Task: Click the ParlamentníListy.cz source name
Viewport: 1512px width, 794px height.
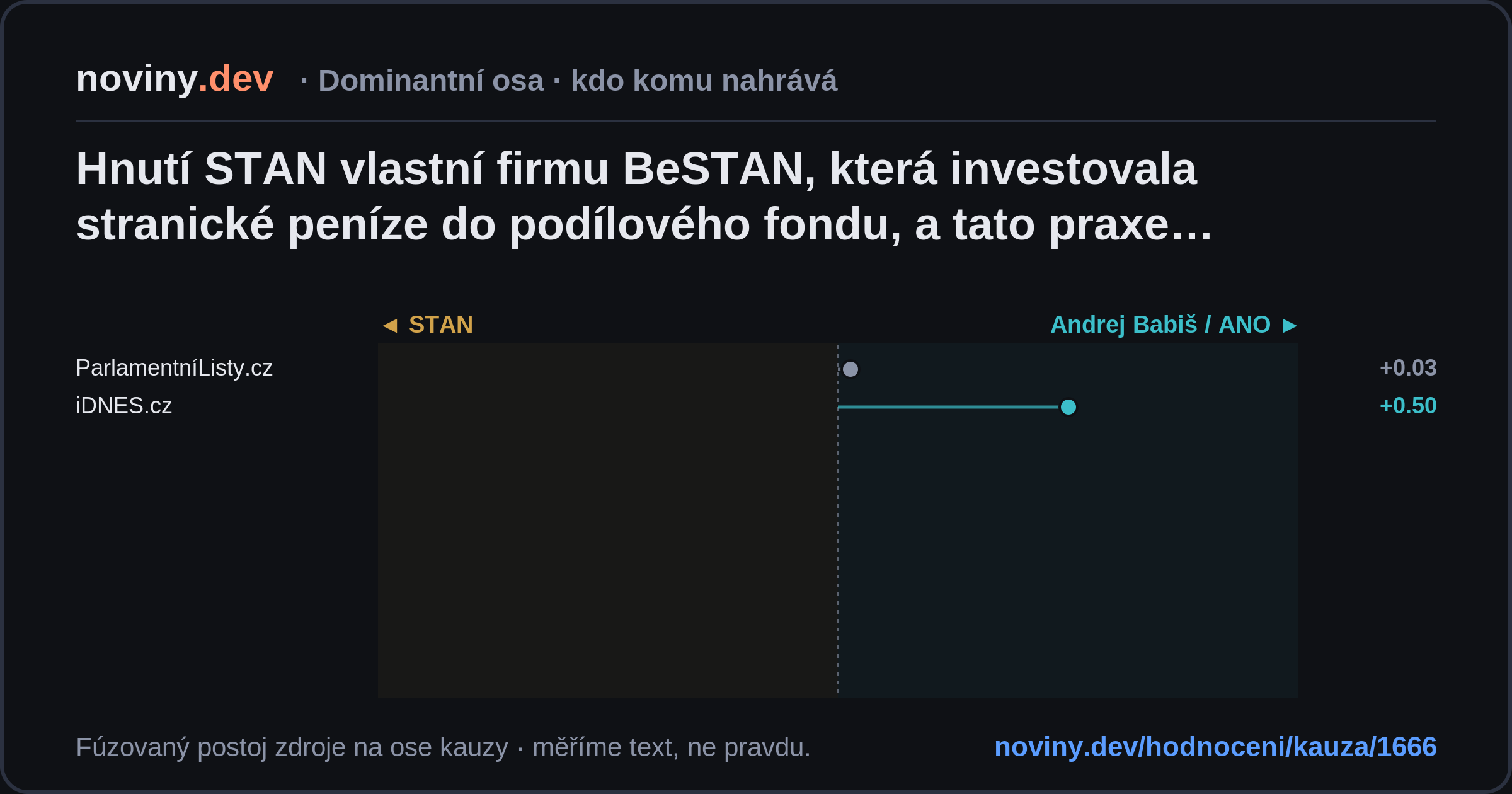Action: [x=174, y=368]
